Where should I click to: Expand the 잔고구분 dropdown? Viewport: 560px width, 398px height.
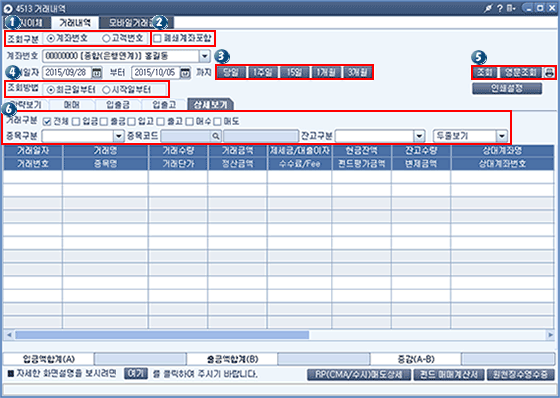(x=419, y=136)
